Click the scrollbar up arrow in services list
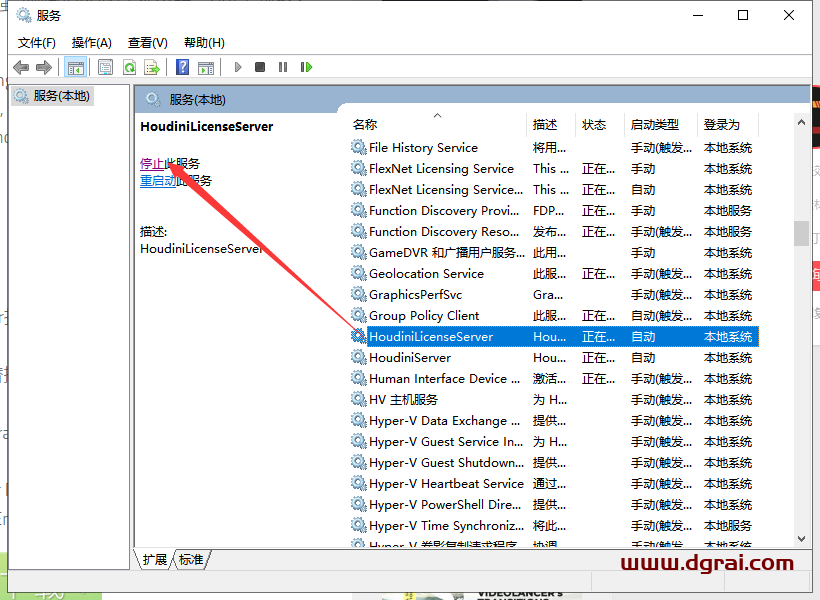The image size is (820, 600). pos(801,122)
